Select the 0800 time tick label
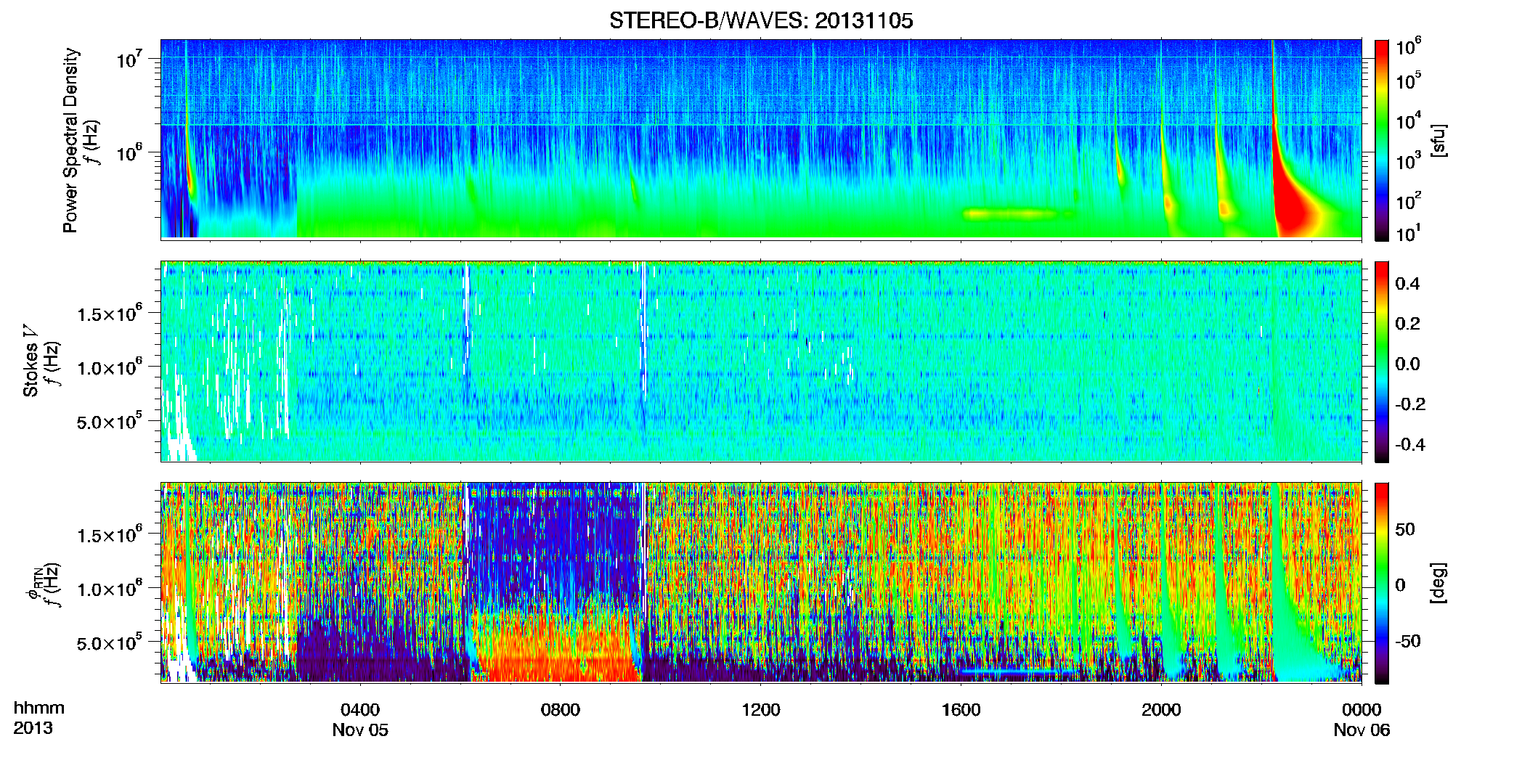 pyautogui.click(x=561, y=710)
